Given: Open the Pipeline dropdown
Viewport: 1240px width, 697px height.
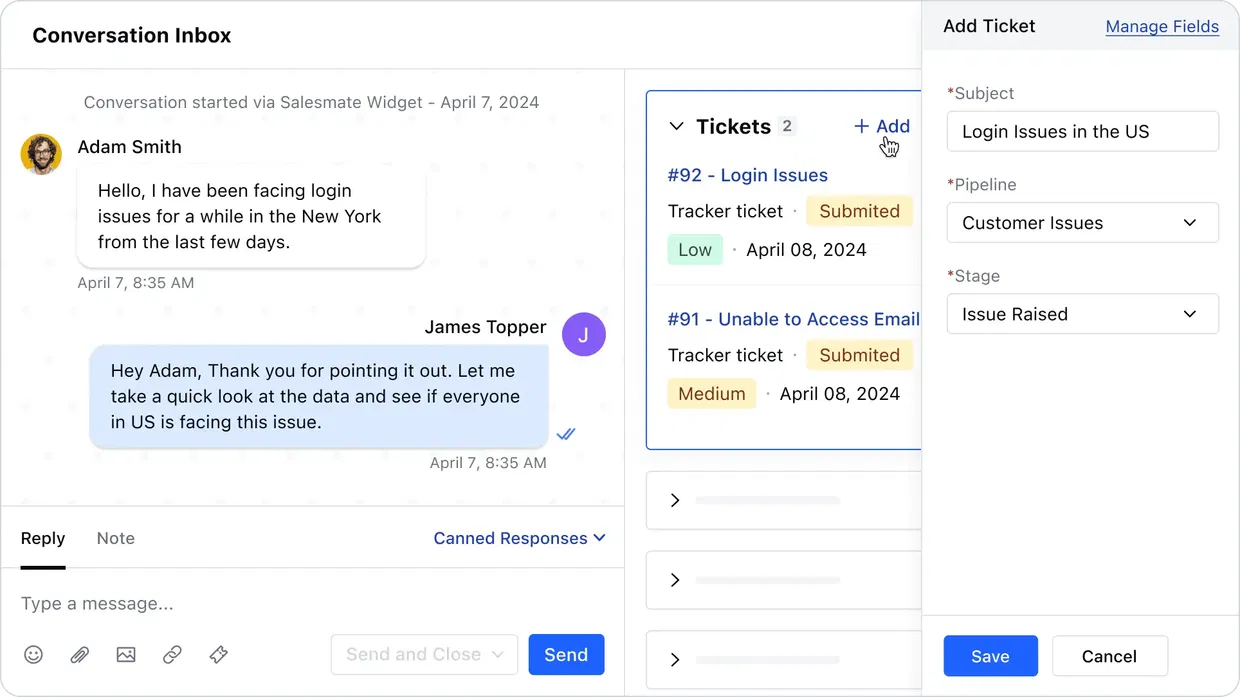Looking at the screenshot, I should [x=1082, y=222].
